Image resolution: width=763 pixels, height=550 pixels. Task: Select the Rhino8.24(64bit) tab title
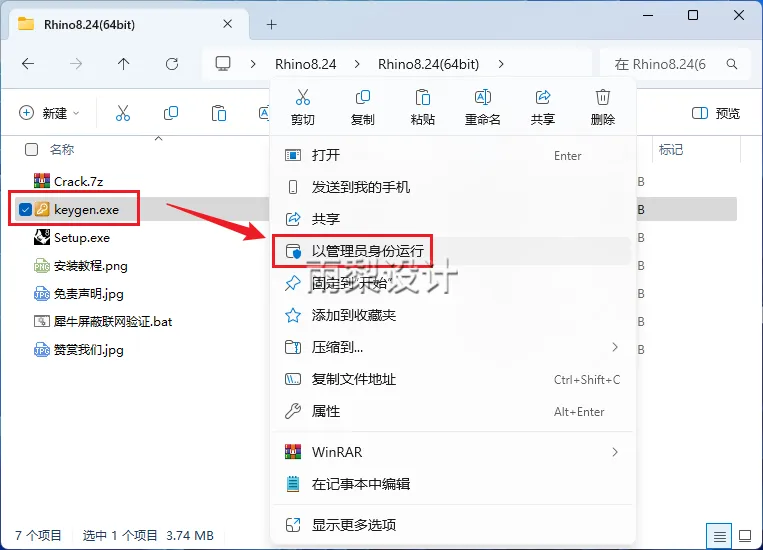[x=89, y=24]
